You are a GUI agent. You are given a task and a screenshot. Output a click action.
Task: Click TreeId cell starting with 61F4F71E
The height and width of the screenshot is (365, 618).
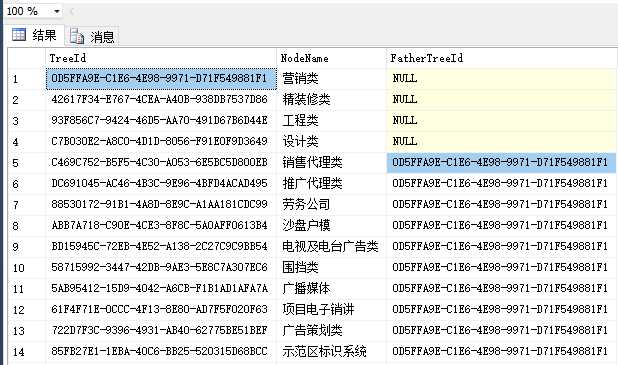161,309
